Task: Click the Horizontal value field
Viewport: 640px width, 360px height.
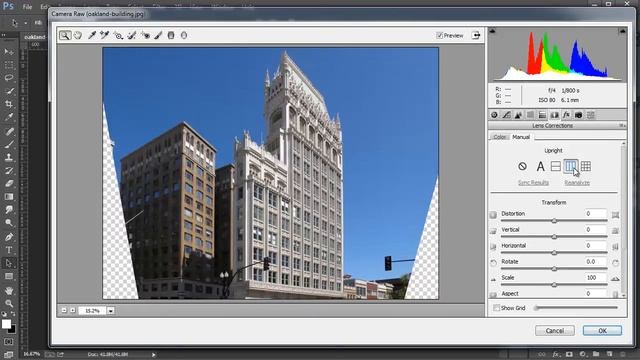Action: pyautogui.click(x=595, y=246)
